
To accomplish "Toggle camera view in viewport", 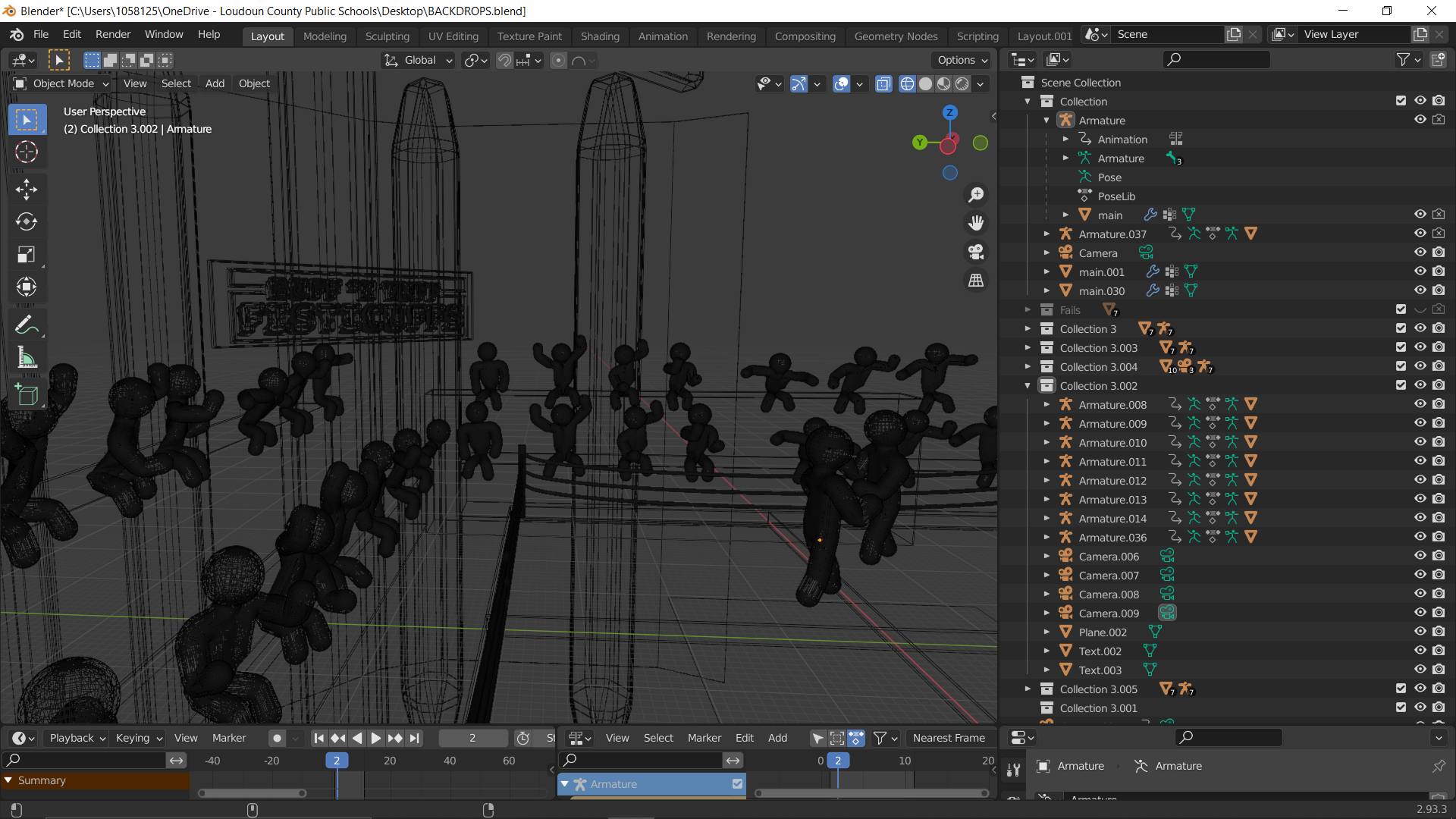I will click(x=976, y=252).
